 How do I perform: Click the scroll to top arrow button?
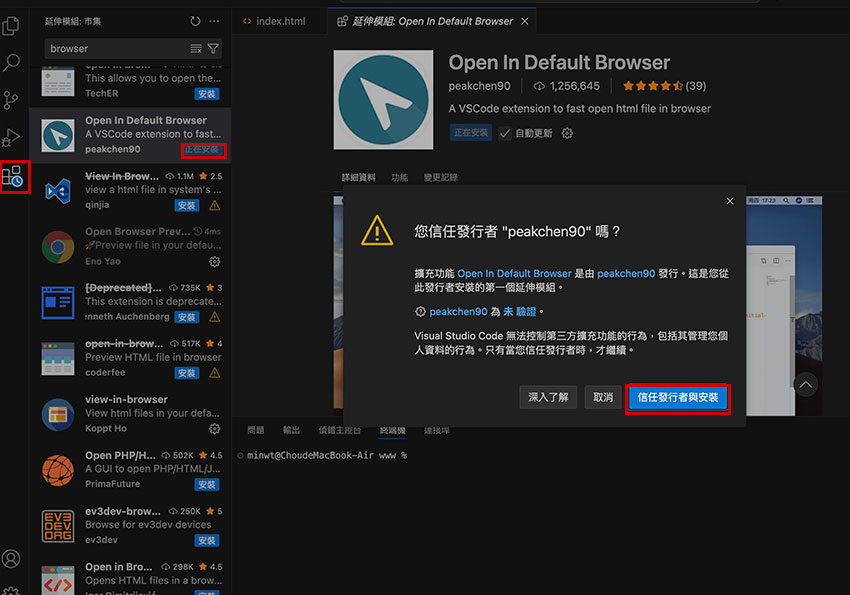click(806, 385)
